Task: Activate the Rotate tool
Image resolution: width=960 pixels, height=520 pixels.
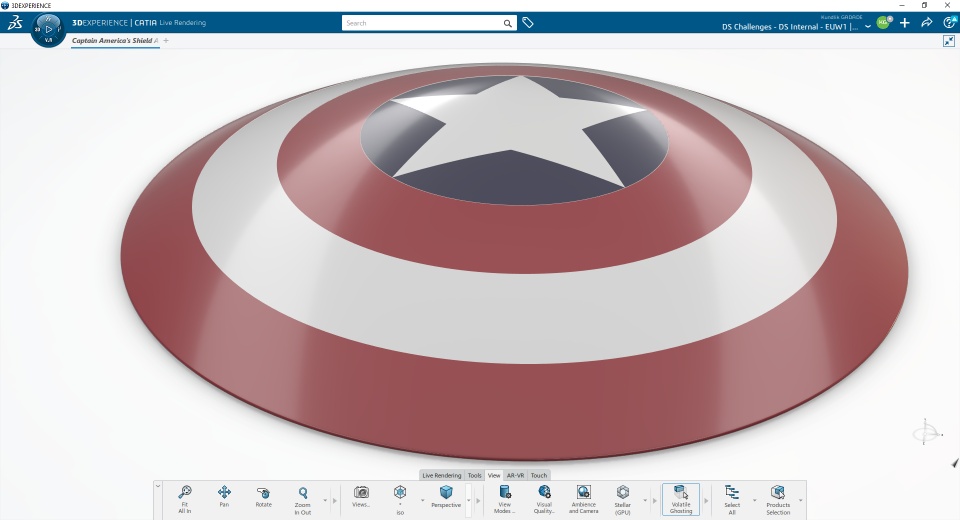Action: point(263,496)
